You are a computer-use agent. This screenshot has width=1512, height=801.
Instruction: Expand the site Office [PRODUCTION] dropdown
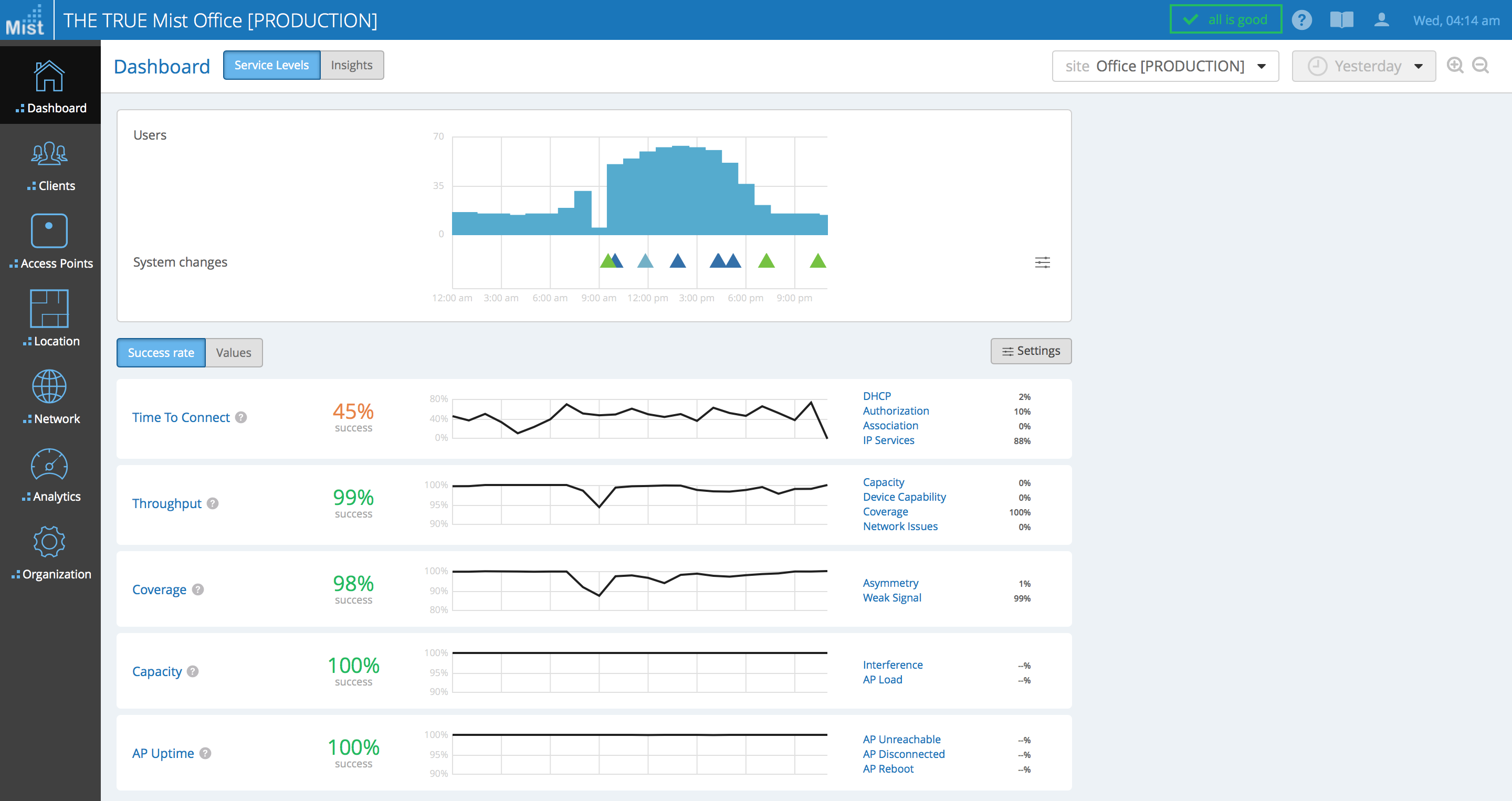point(1164,66)
